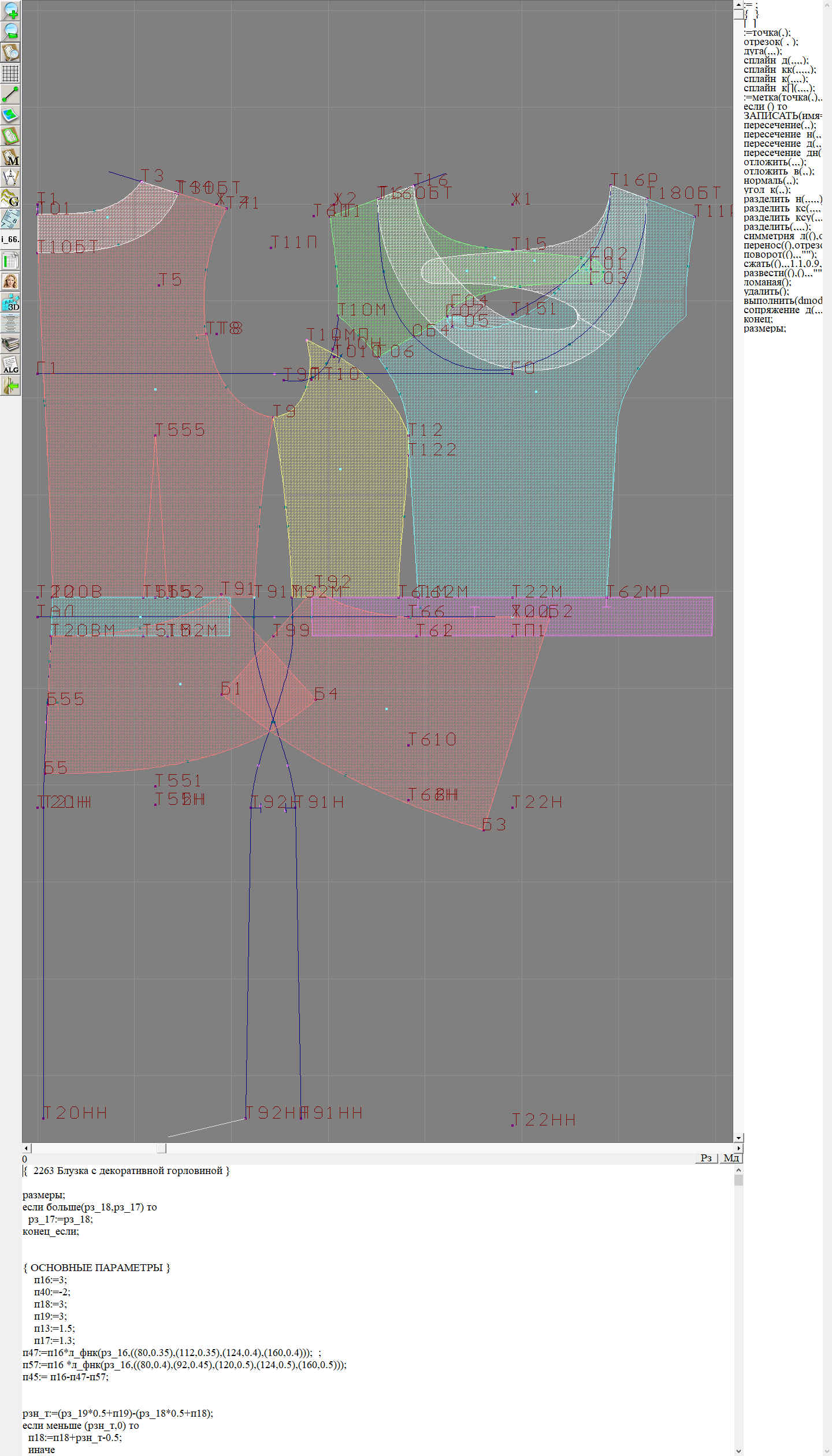Insert the 'отрезок( , );' command
This screenshot has height=1456, width=832.
(x=771, y=42)
